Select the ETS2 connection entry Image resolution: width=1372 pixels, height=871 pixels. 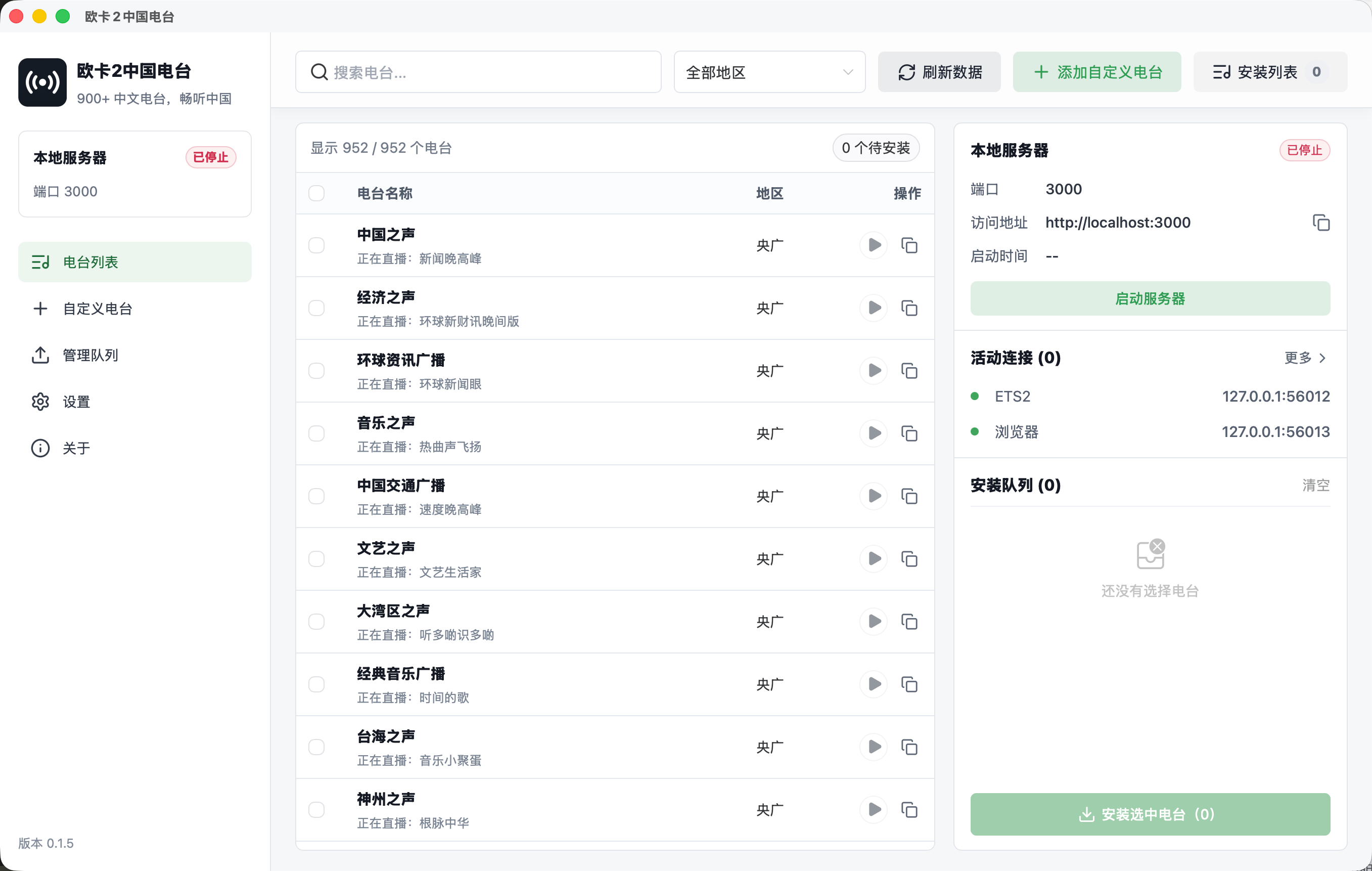(x=1150, y=396)
